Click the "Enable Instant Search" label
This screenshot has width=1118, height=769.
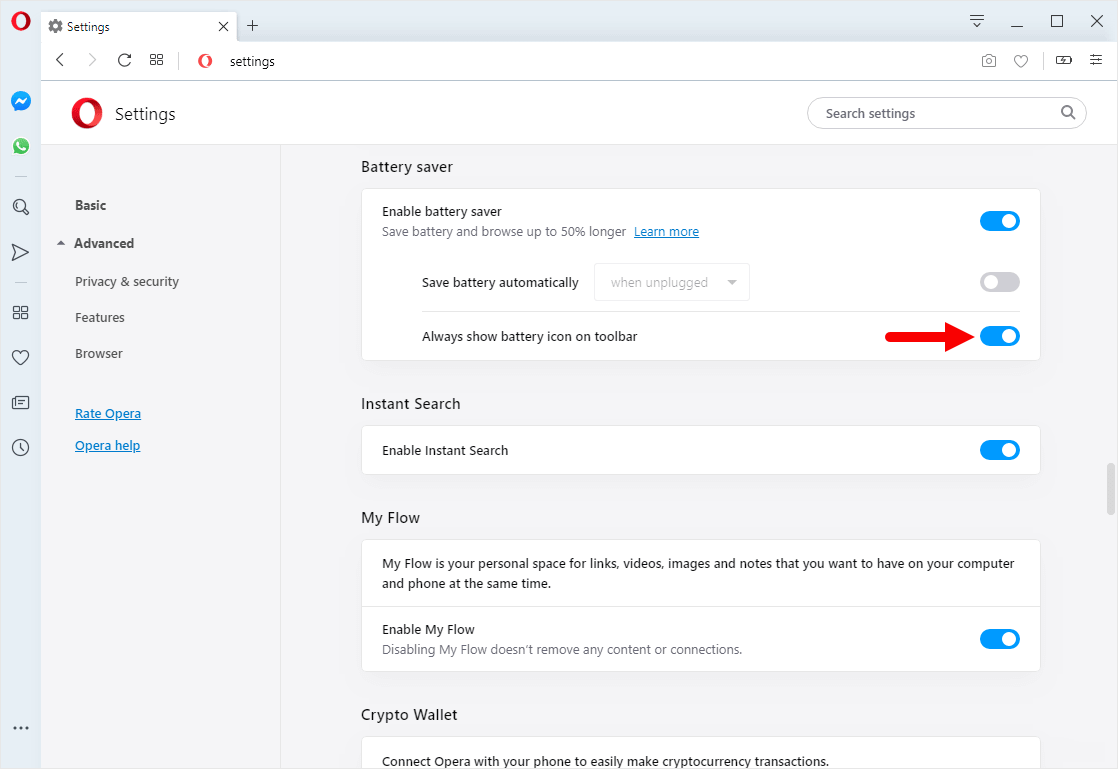(445, 450)
